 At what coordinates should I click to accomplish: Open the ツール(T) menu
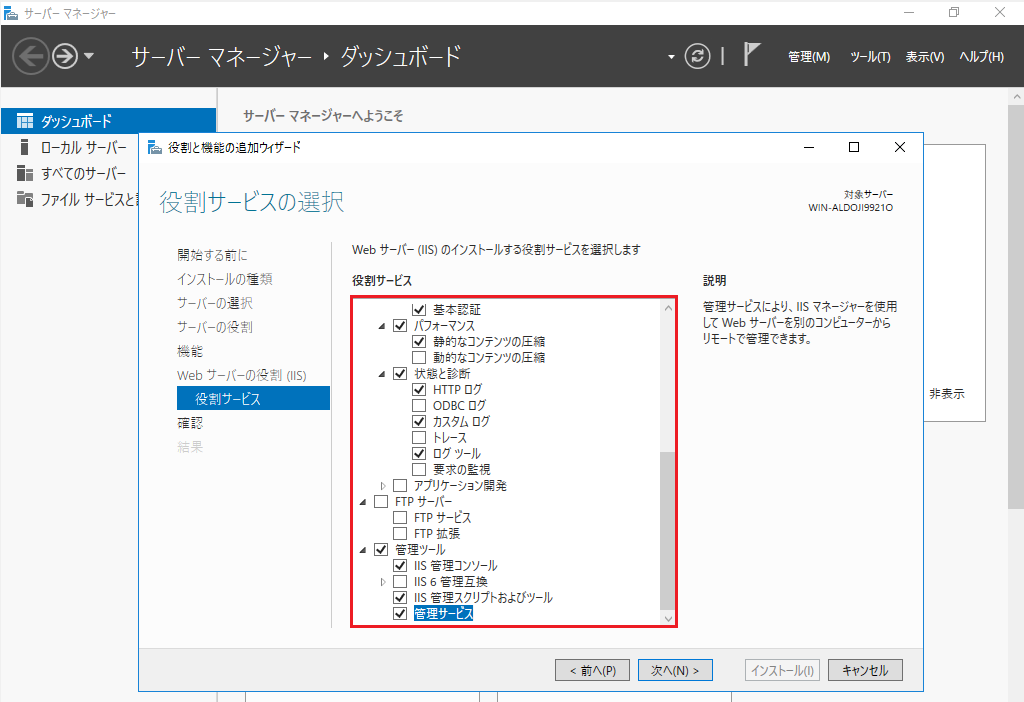[869, 56]
